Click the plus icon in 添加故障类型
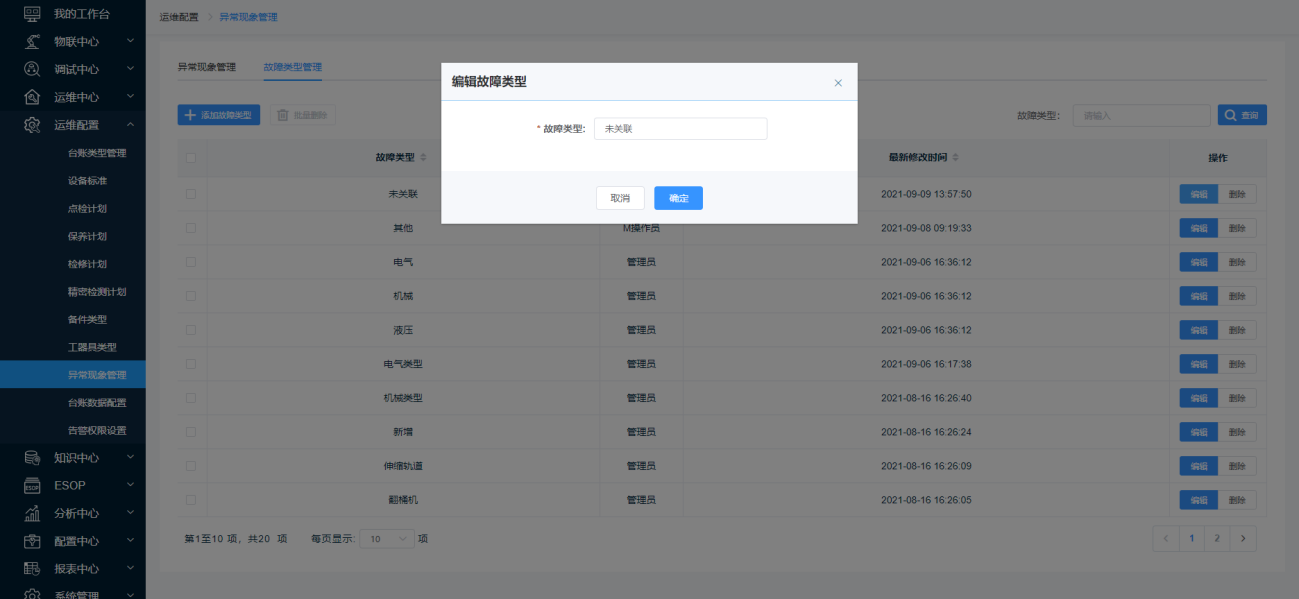 click(190, 115)
